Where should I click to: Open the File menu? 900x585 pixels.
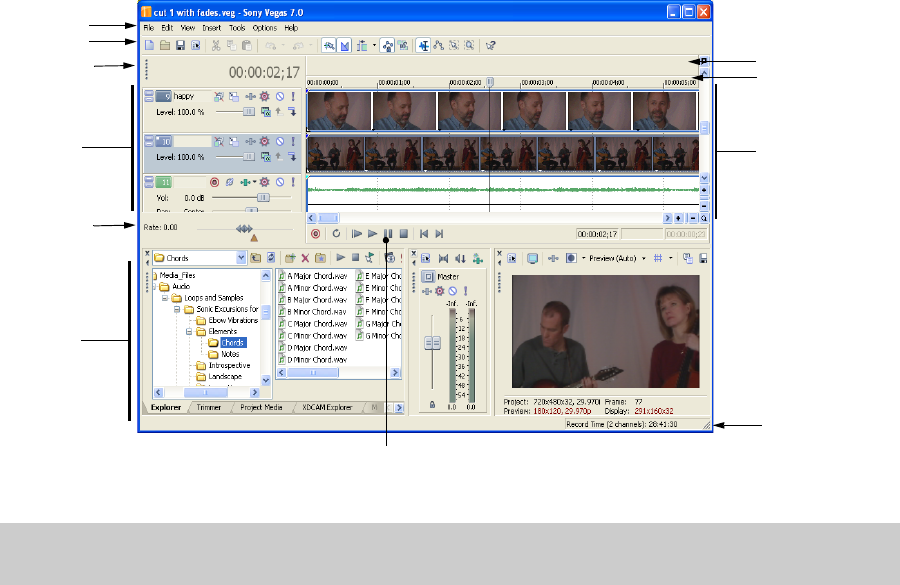point(149,28)
